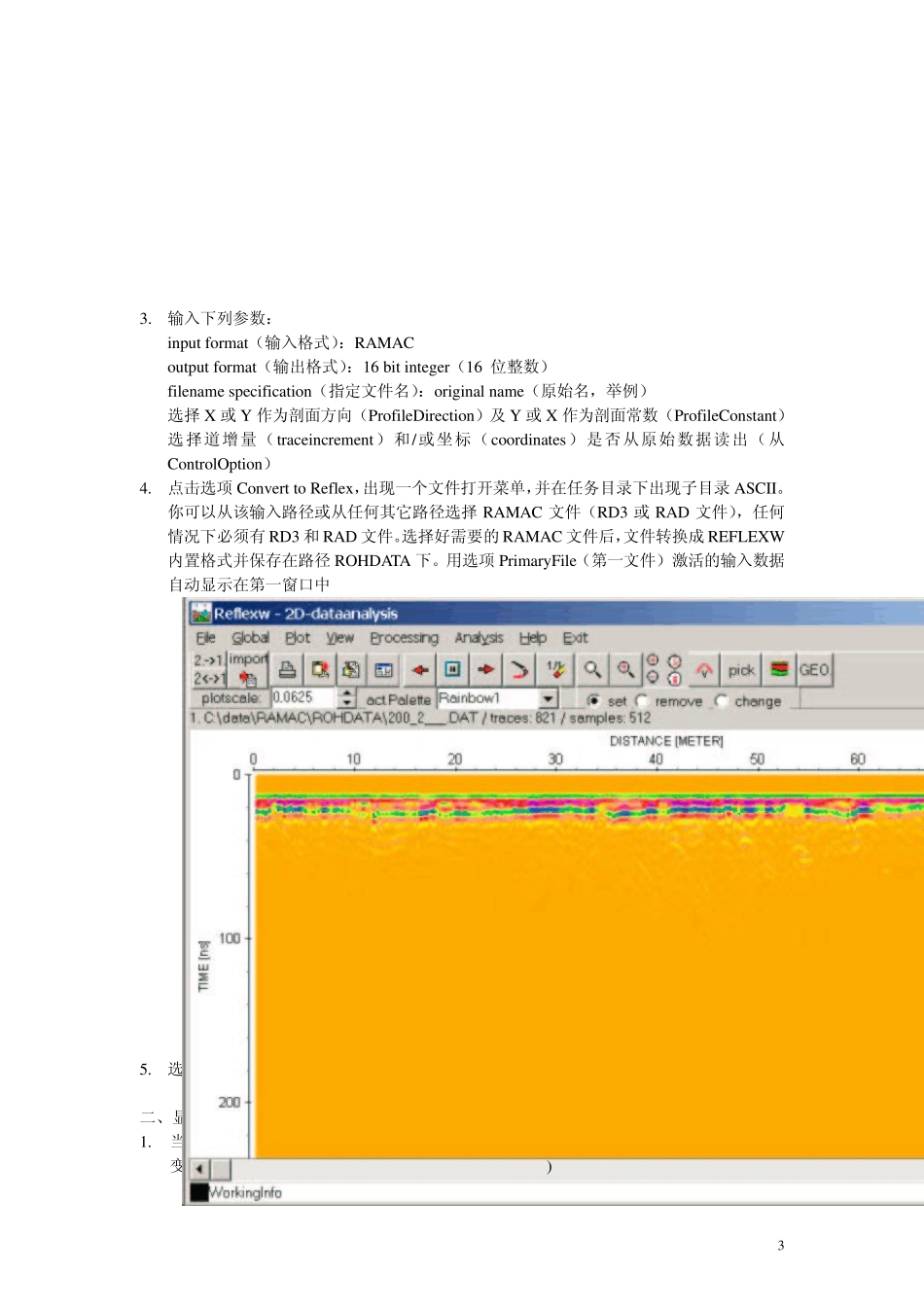This screenshot has height=1307, width=924.
Task: Open the Plot menu
Action: (x=298, y=638)
